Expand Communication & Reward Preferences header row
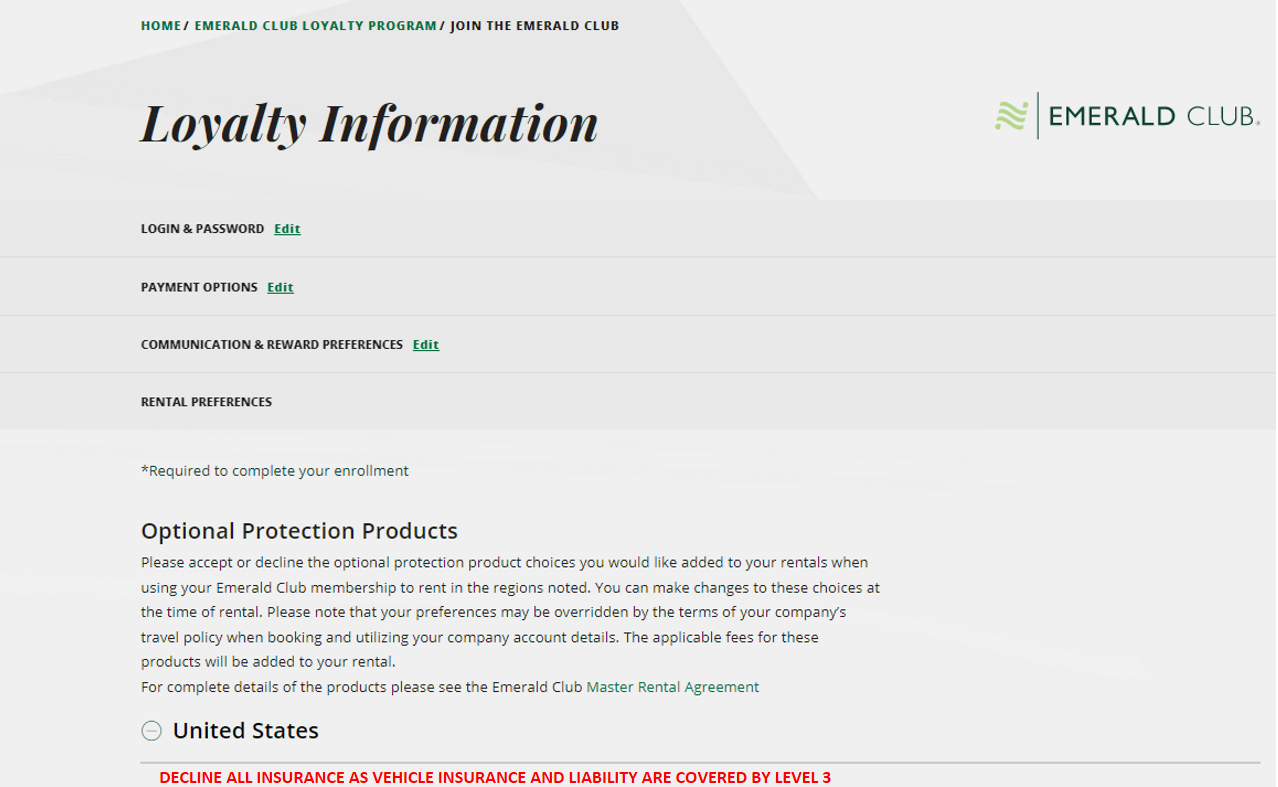 [x=638, y=345]
